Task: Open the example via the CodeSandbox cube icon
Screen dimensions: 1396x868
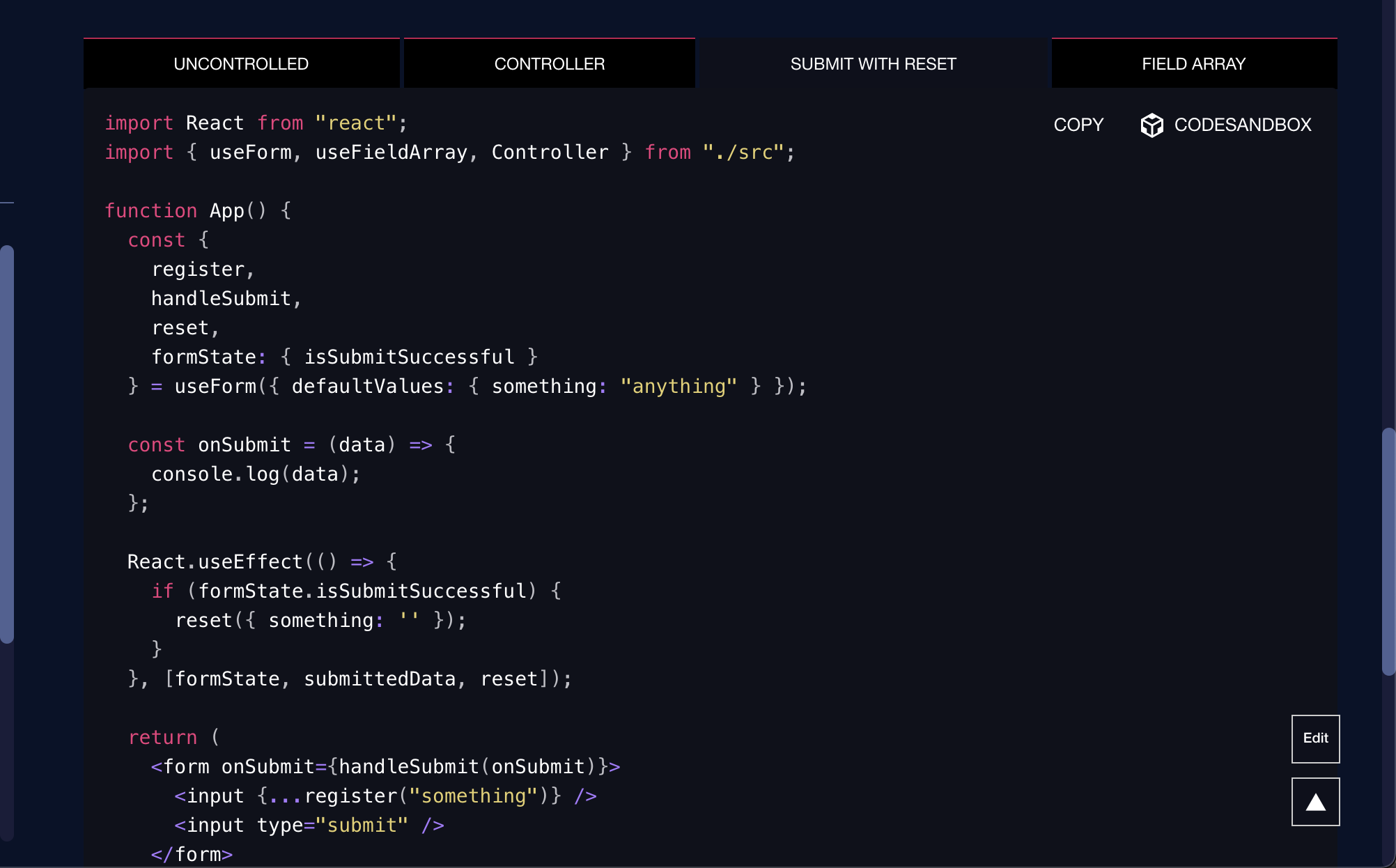Action: (1153, 125)
